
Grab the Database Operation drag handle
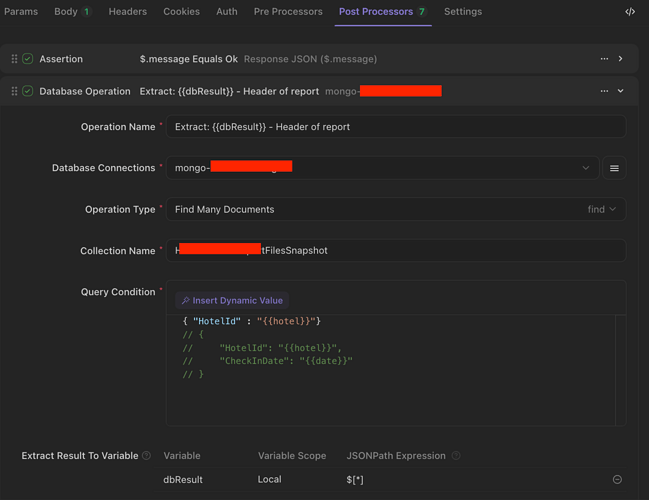pos(14,91)
